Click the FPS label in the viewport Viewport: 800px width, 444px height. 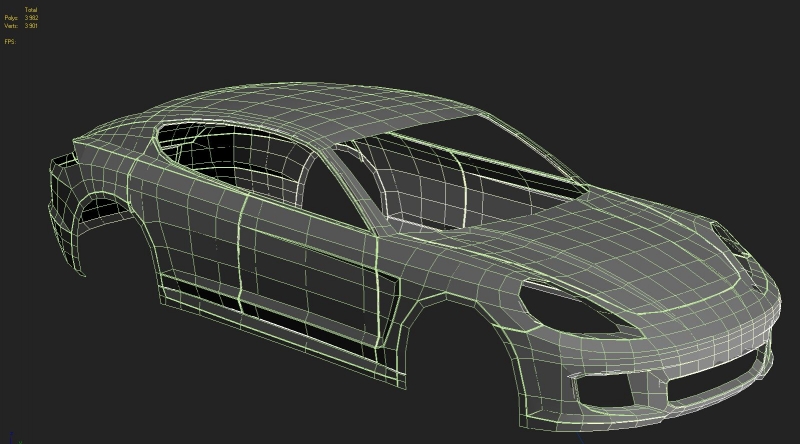click(x=10, y=42)
